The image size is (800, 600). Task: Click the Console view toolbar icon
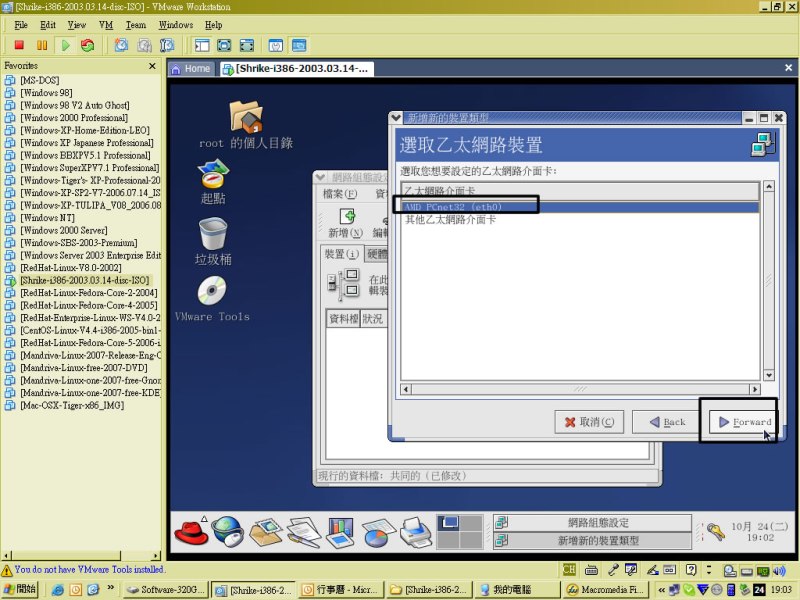pyautogui.click(x=299, y=45)
